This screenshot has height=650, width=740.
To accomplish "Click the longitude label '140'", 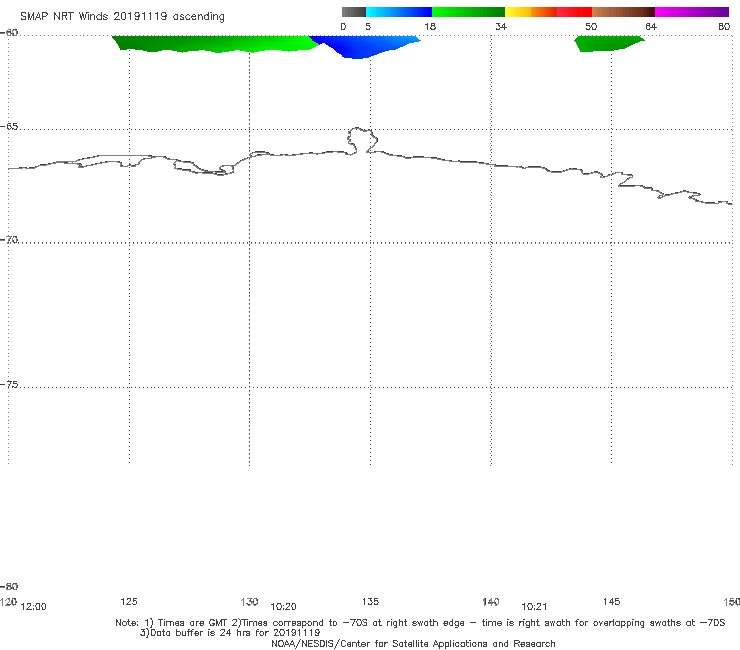I will pyautogui.click(x=491, y=601).
